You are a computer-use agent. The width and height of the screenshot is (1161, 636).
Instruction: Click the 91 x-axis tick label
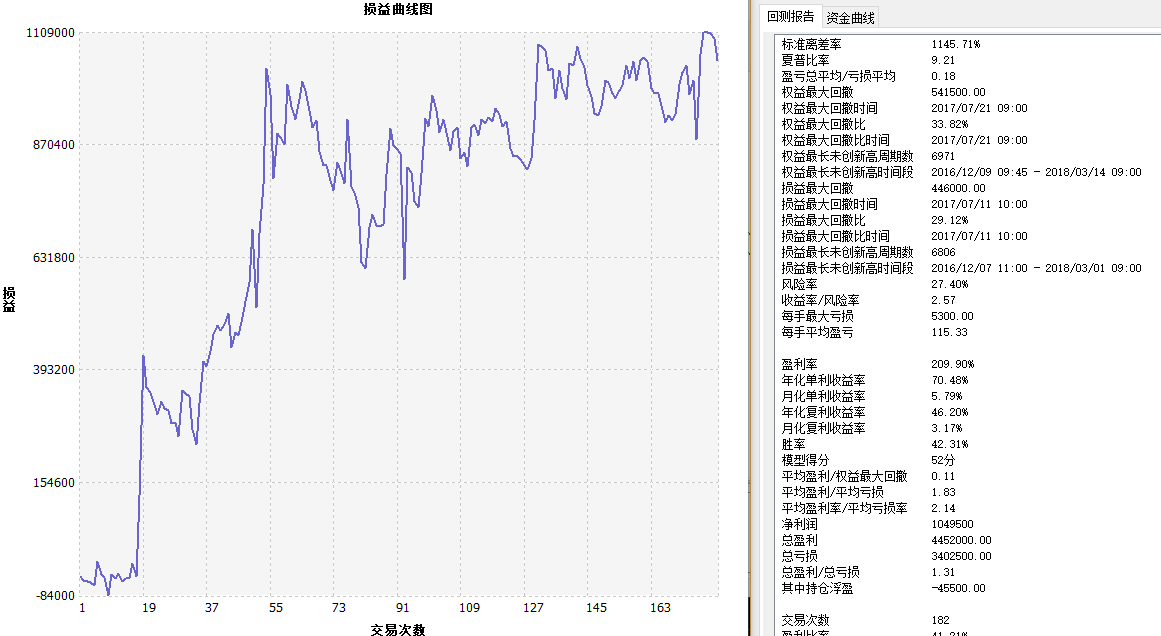[x=402, y=608]
